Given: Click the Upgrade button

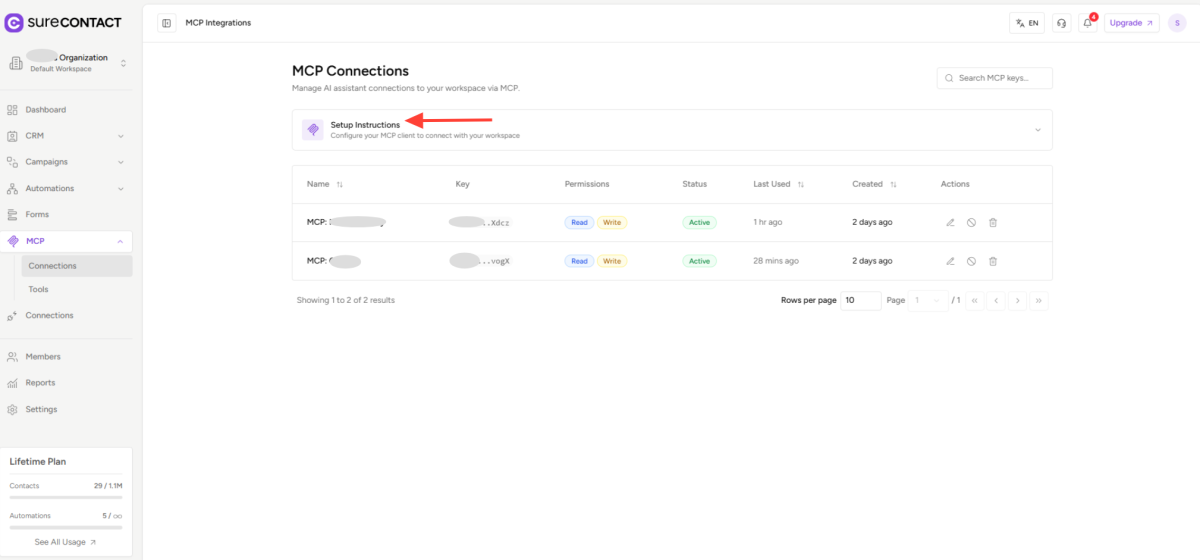Looking at the screenshot, I should (1131, 23).
